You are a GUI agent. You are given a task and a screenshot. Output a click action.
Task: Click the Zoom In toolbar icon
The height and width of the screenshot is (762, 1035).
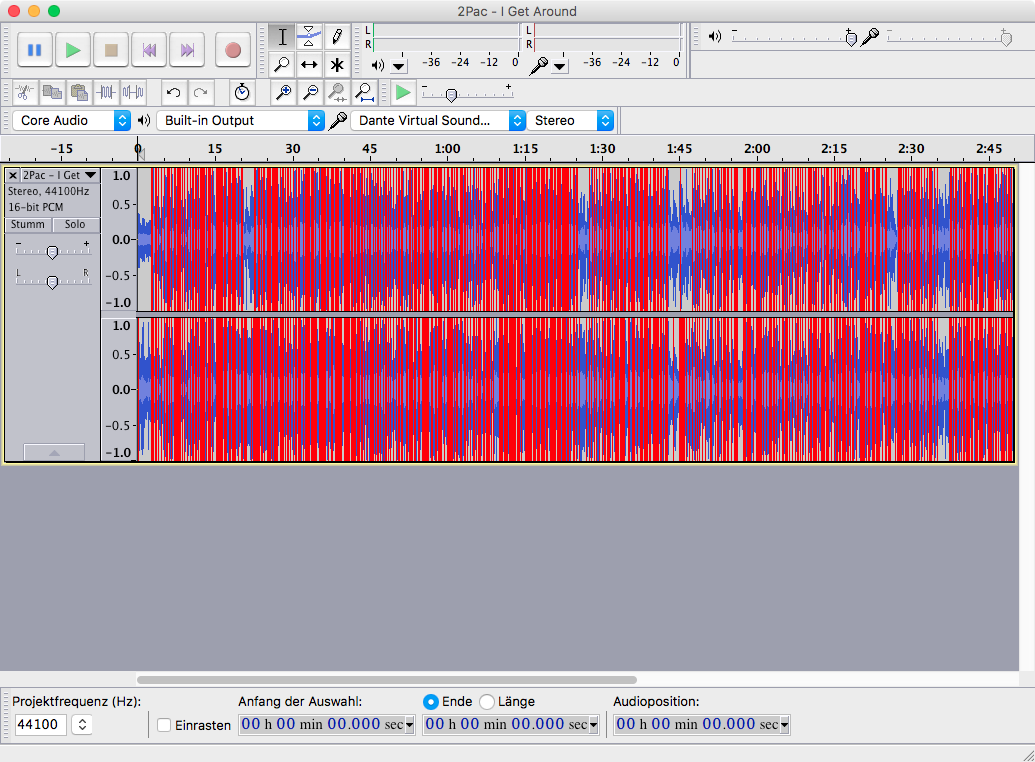coord(283,93)
